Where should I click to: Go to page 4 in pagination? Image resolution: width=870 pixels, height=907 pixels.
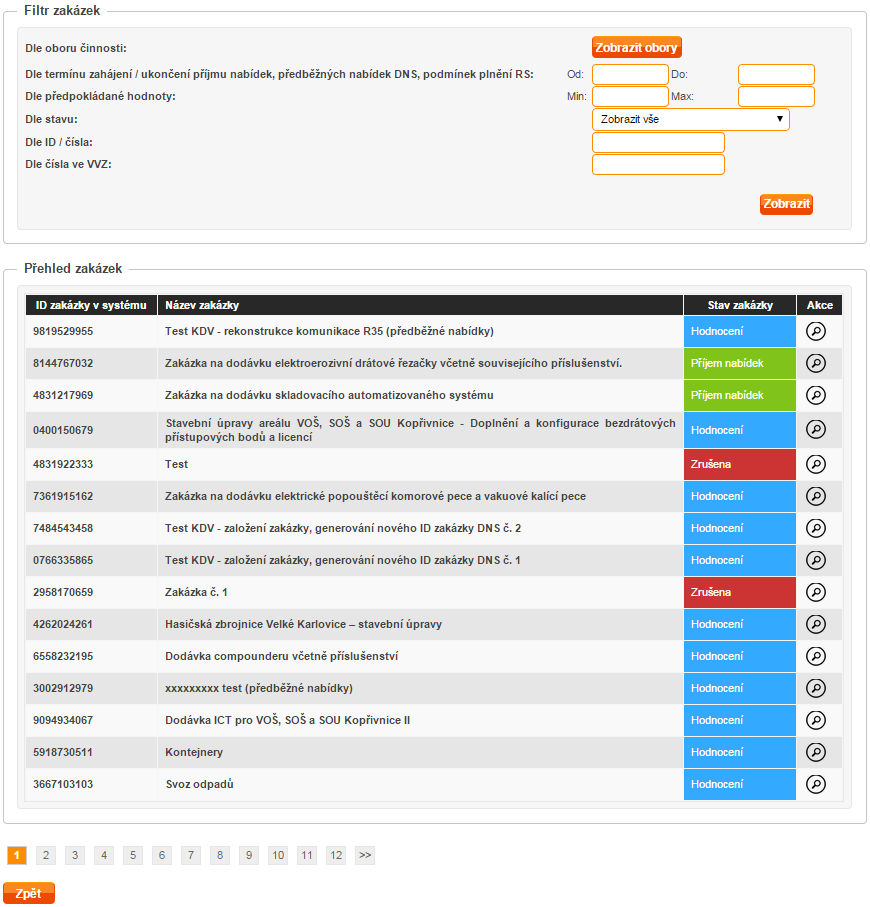pyautogui.click(x=104, y=855)
